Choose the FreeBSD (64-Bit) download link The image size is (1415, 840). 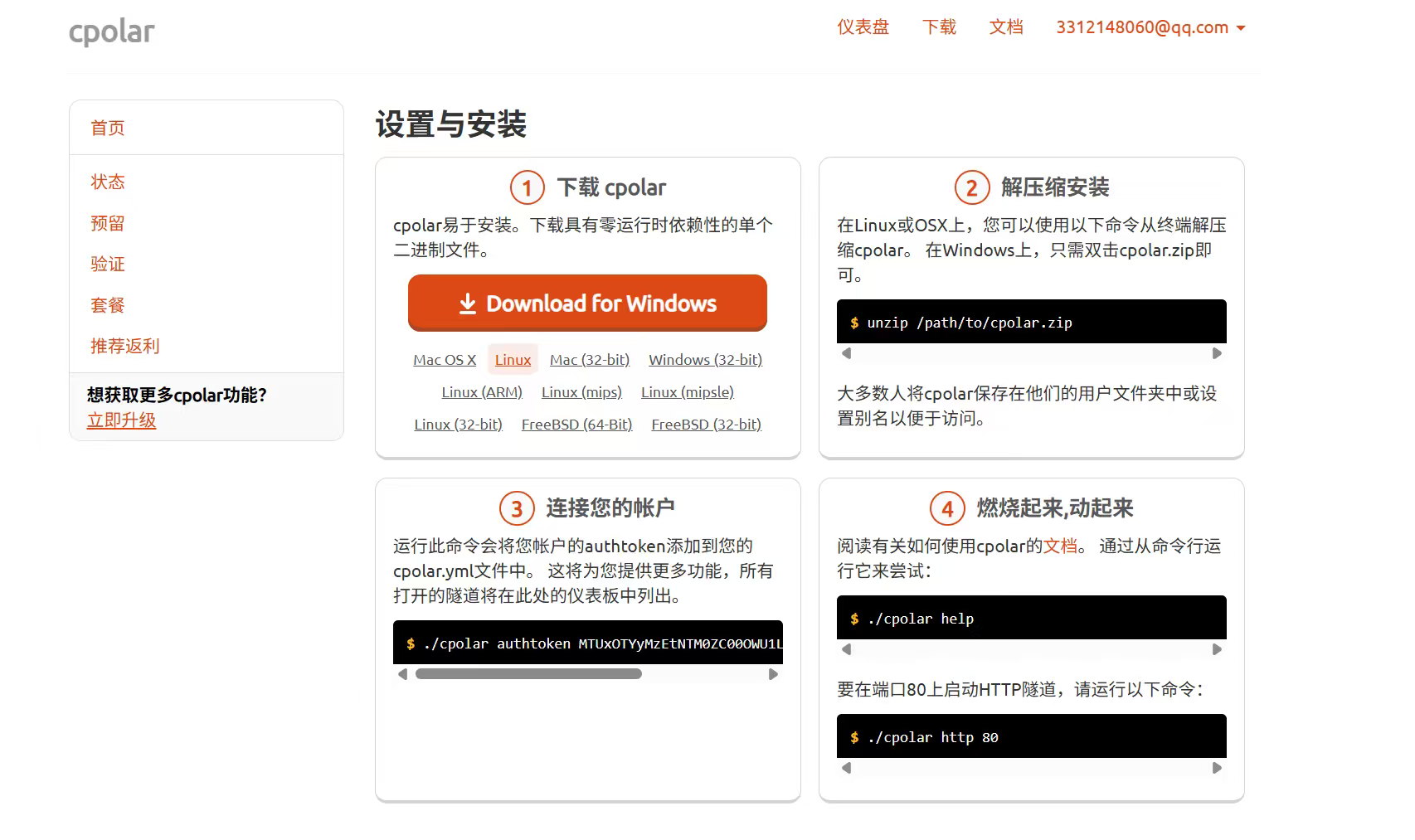coord(576,425)
